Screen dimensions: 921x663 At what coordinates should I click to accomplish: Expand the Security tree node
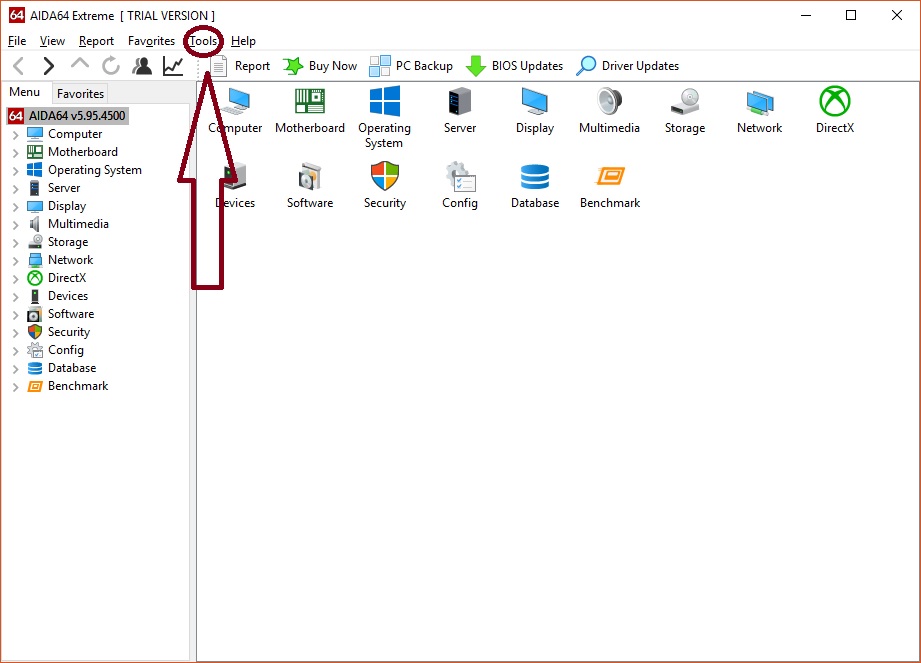coord(16,333)
